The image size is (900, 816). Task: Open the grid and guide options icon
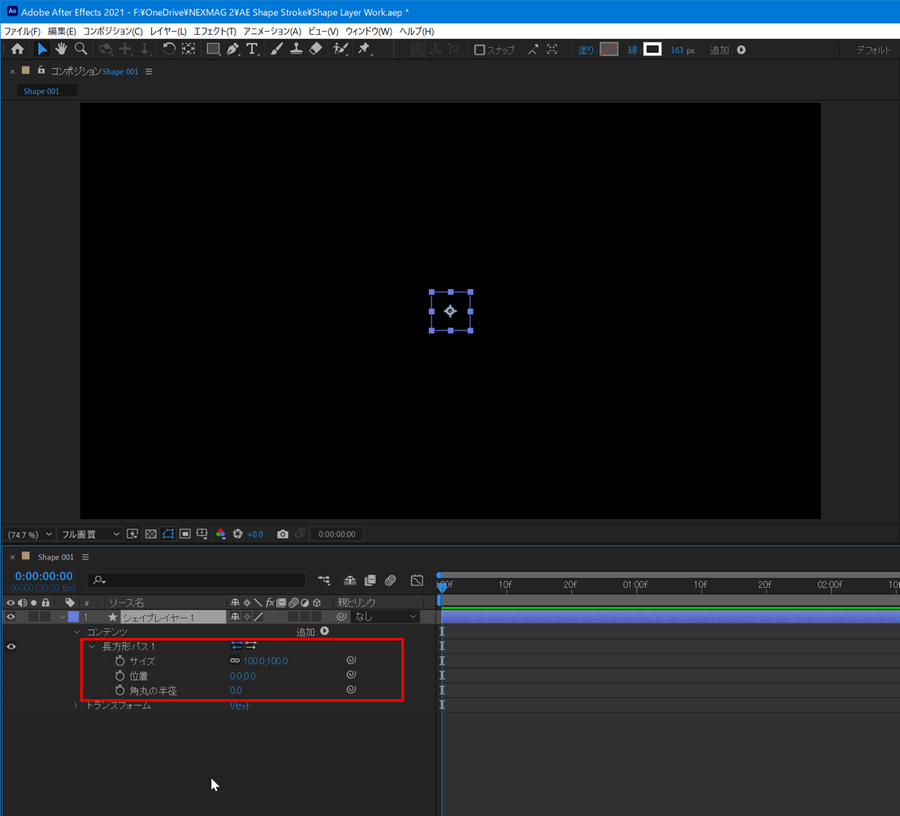click(x=202, y=534)
